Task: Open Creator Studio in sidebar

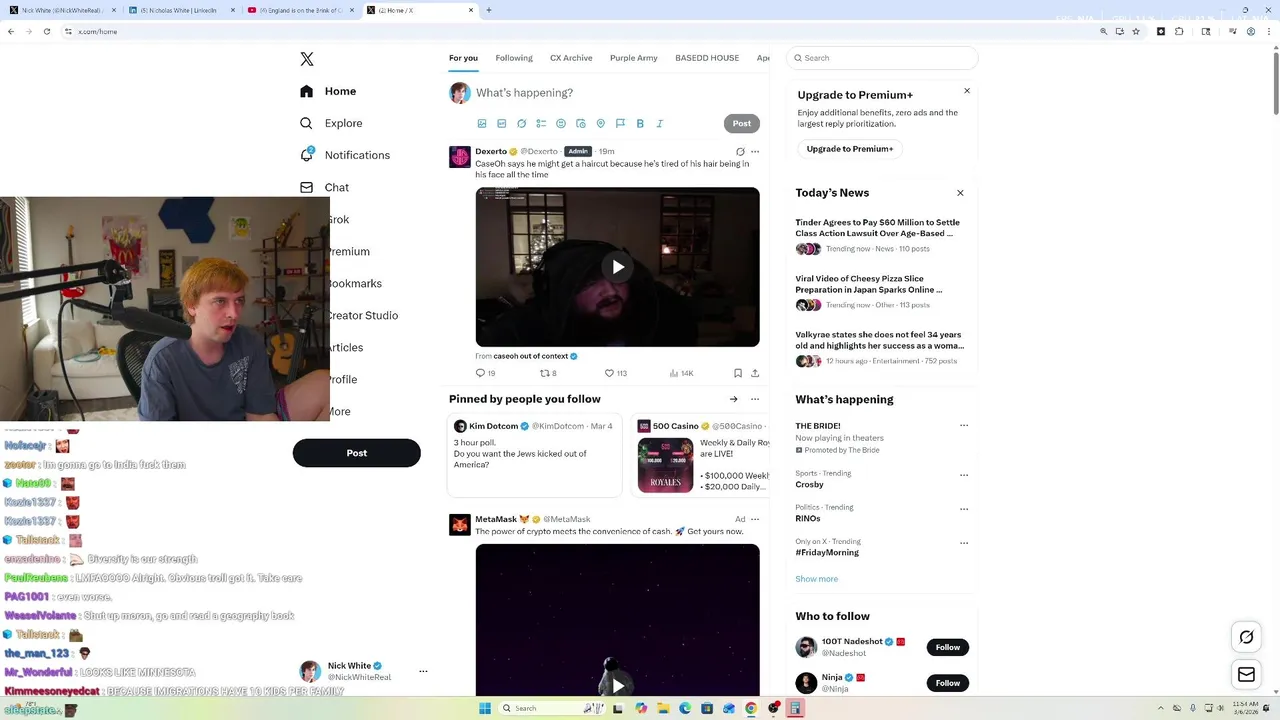Action: tap(363, 315)
